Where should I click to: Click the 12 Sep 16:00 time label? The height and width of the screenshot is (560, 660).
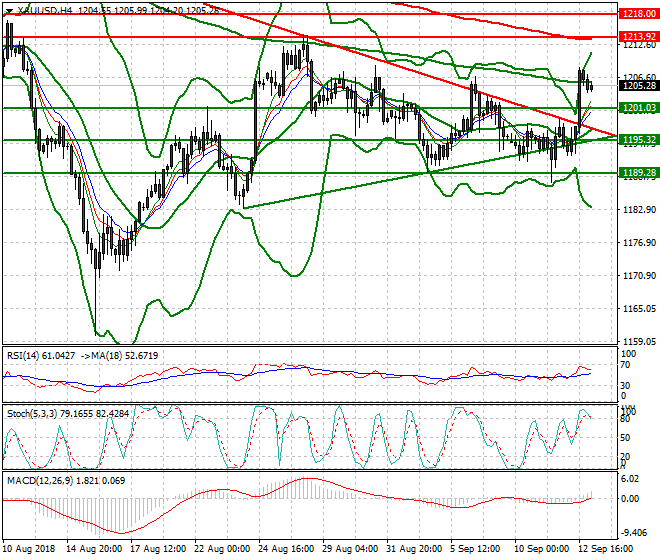[606, 549]
